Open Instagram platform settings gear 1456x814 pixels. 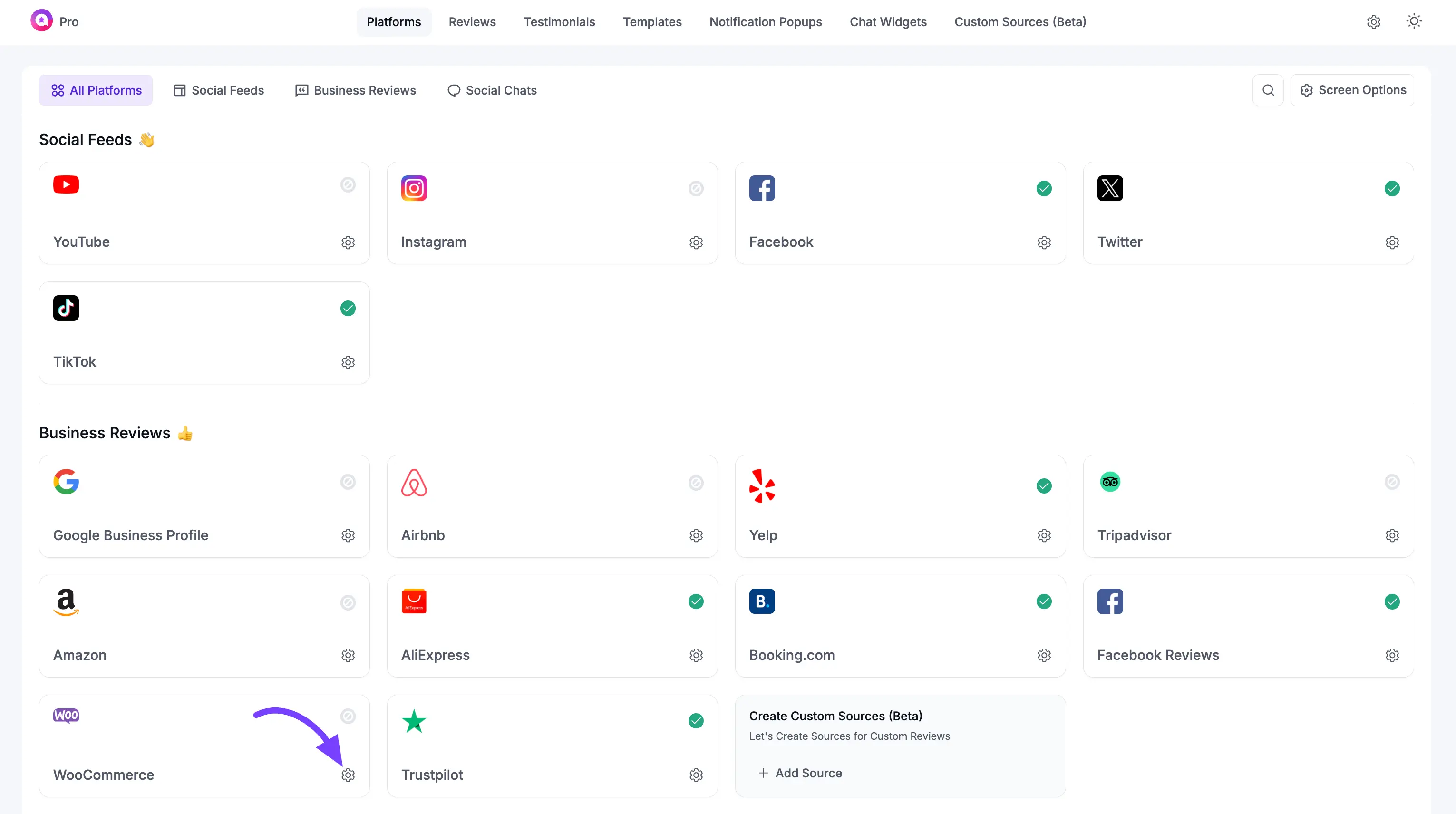(696, 242)
